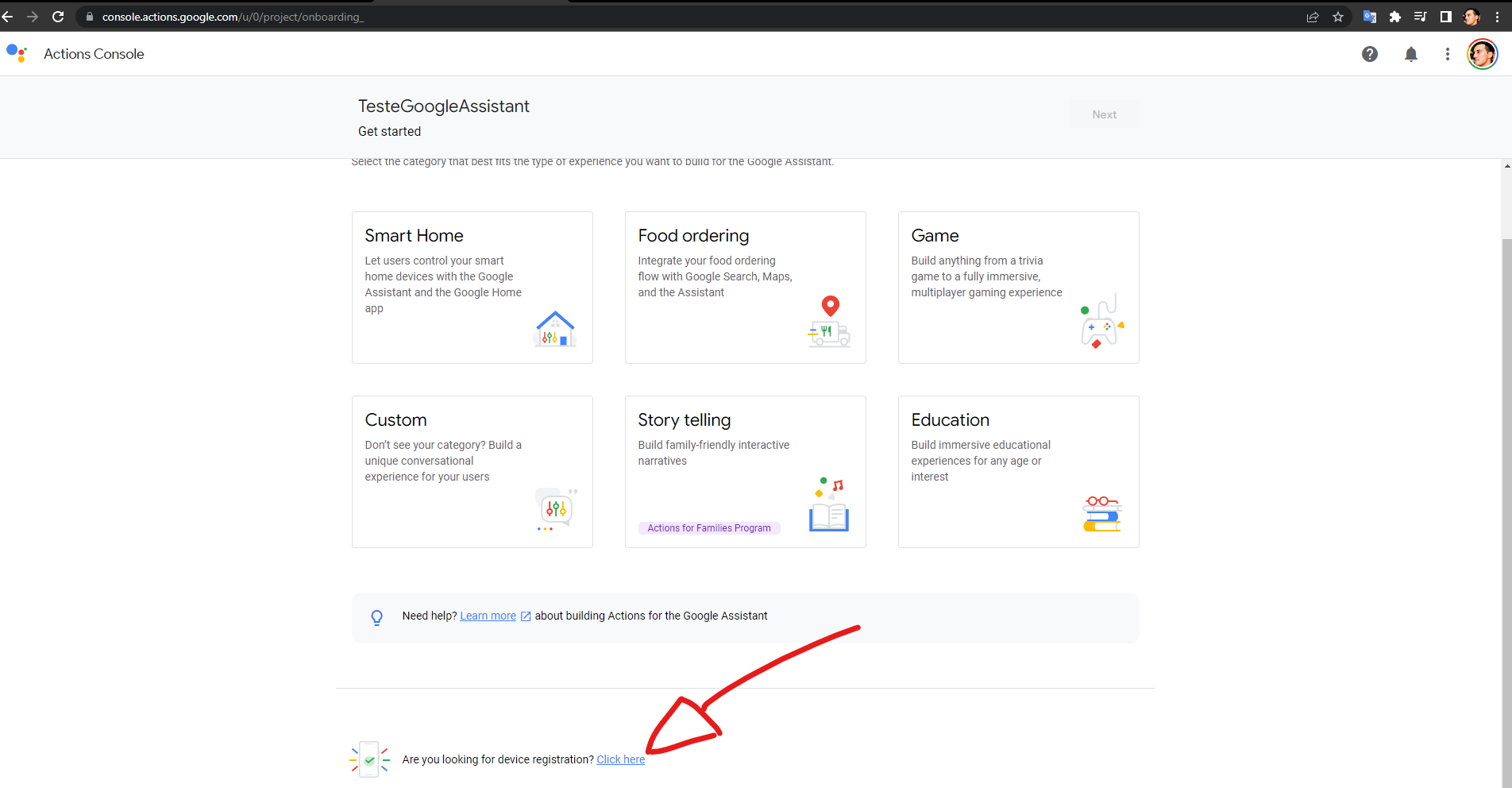Click inside the browser address bar
Image resolution: width=1512 pixels, height=788 pixels.
click(318, 16)
